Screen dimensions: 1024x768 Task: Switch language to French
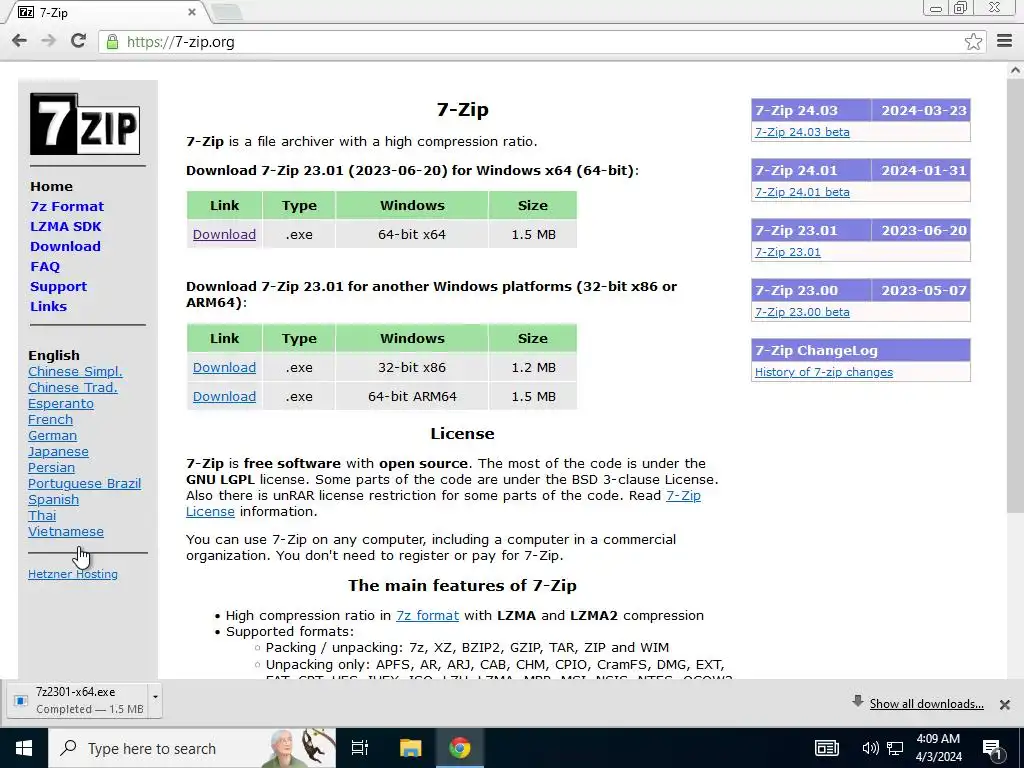point(50,419)
